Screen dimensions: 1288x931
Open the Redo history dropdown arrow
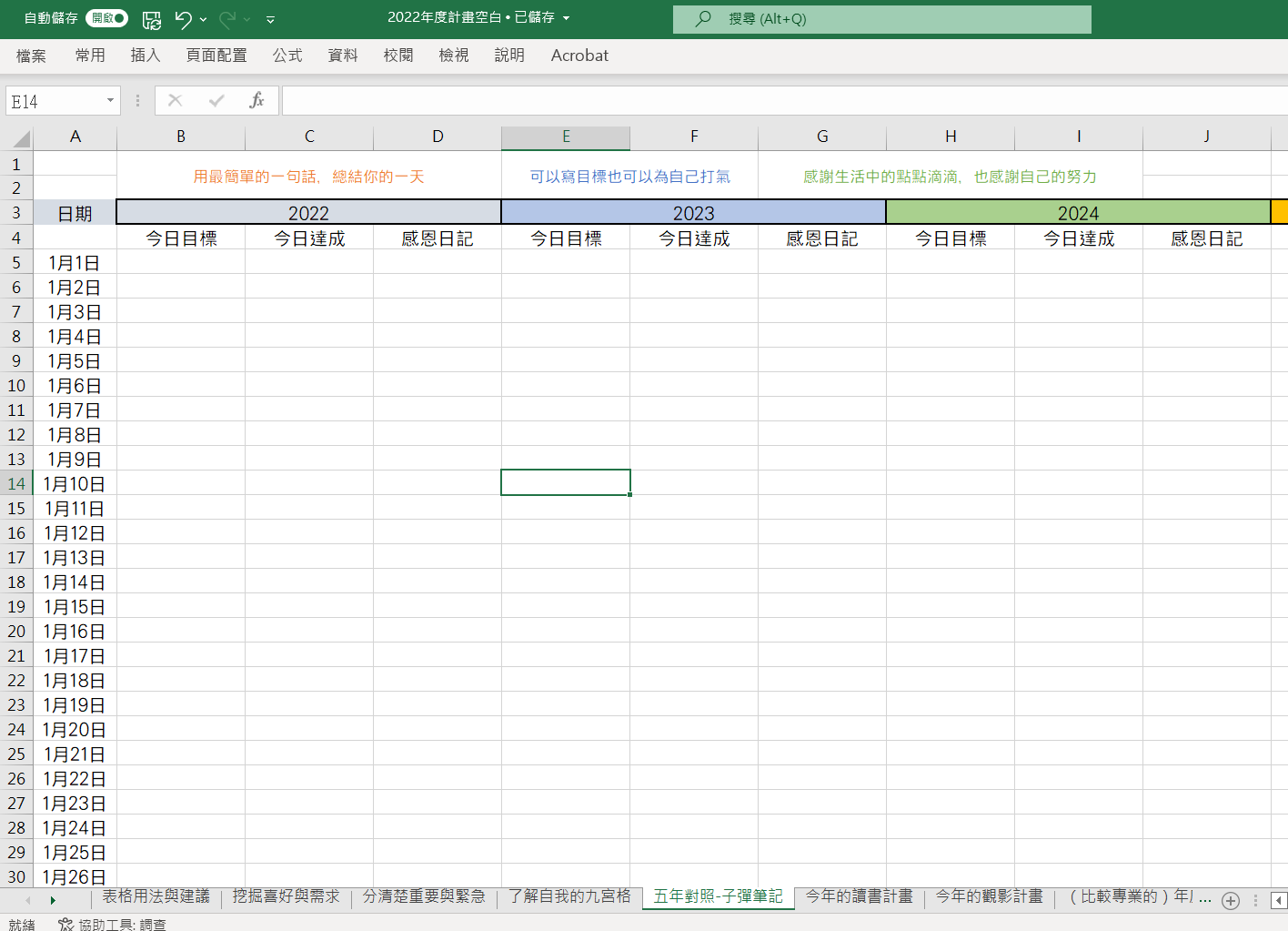(247, 19)
